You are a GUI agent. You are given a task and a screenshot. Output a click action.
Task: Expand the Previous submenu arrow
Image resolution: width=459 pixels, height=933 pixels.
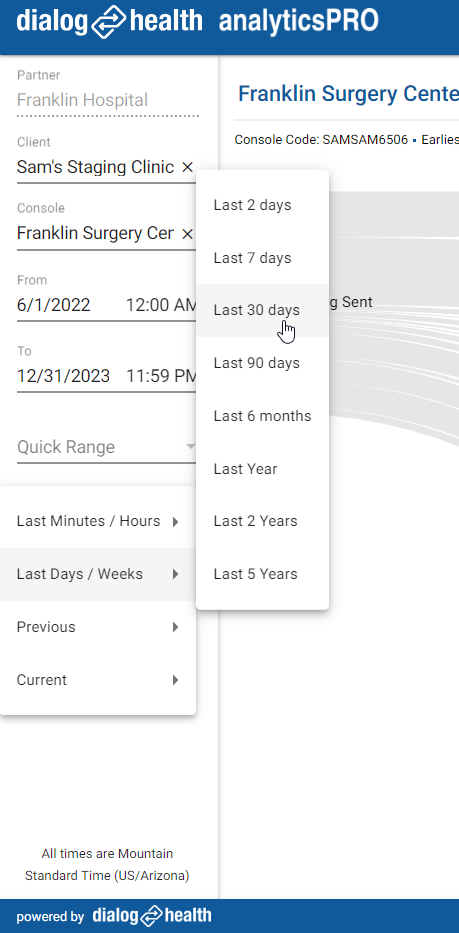pyautogui.click(x=175, y=627)
